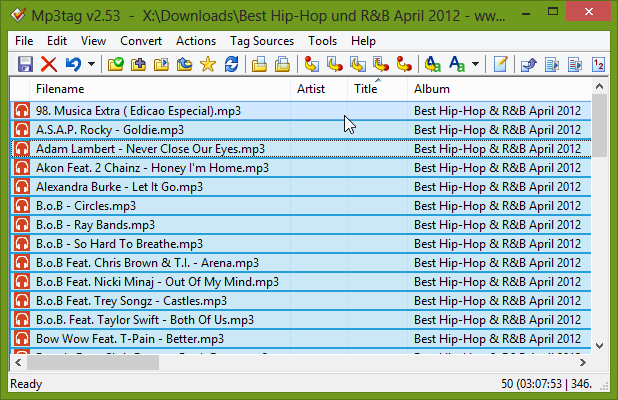Click headphone icon of Alexandra Burke row

22,187
